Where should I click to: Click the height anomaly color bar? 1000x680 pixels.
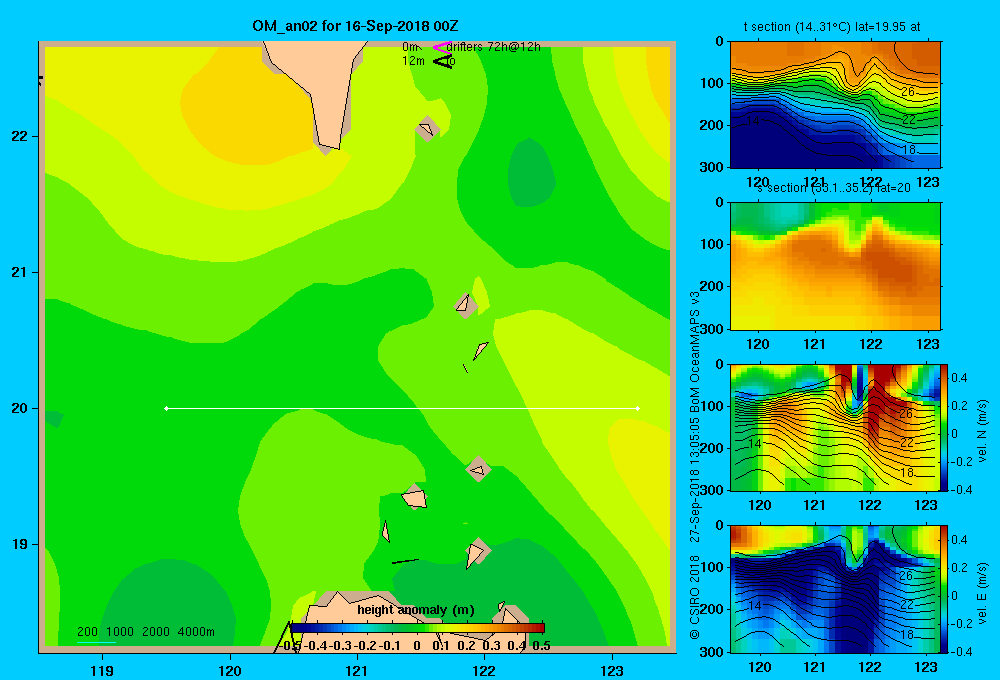417,628
